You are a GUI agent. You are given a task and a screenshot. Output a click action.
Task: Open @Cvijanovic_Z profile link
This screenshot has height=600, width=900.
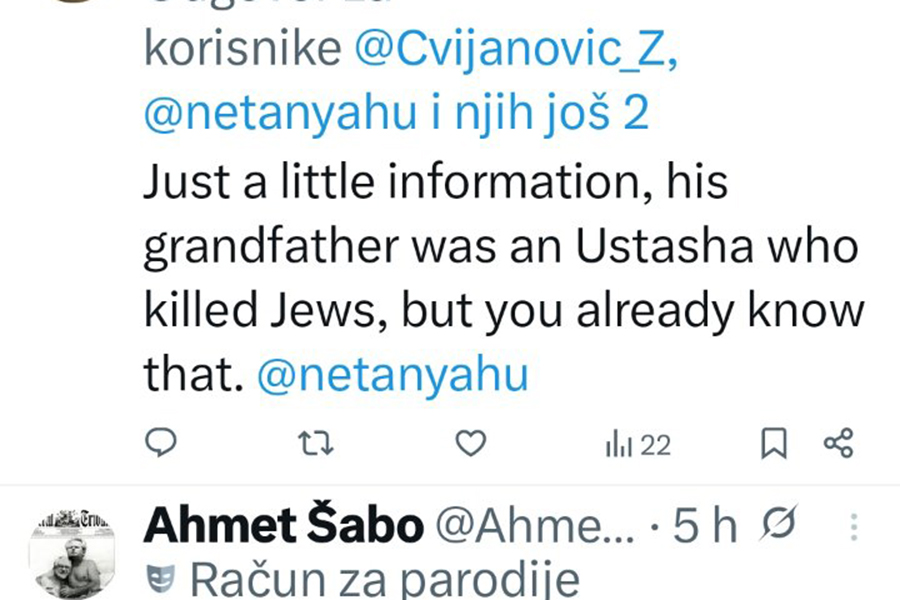click(516, 52)
